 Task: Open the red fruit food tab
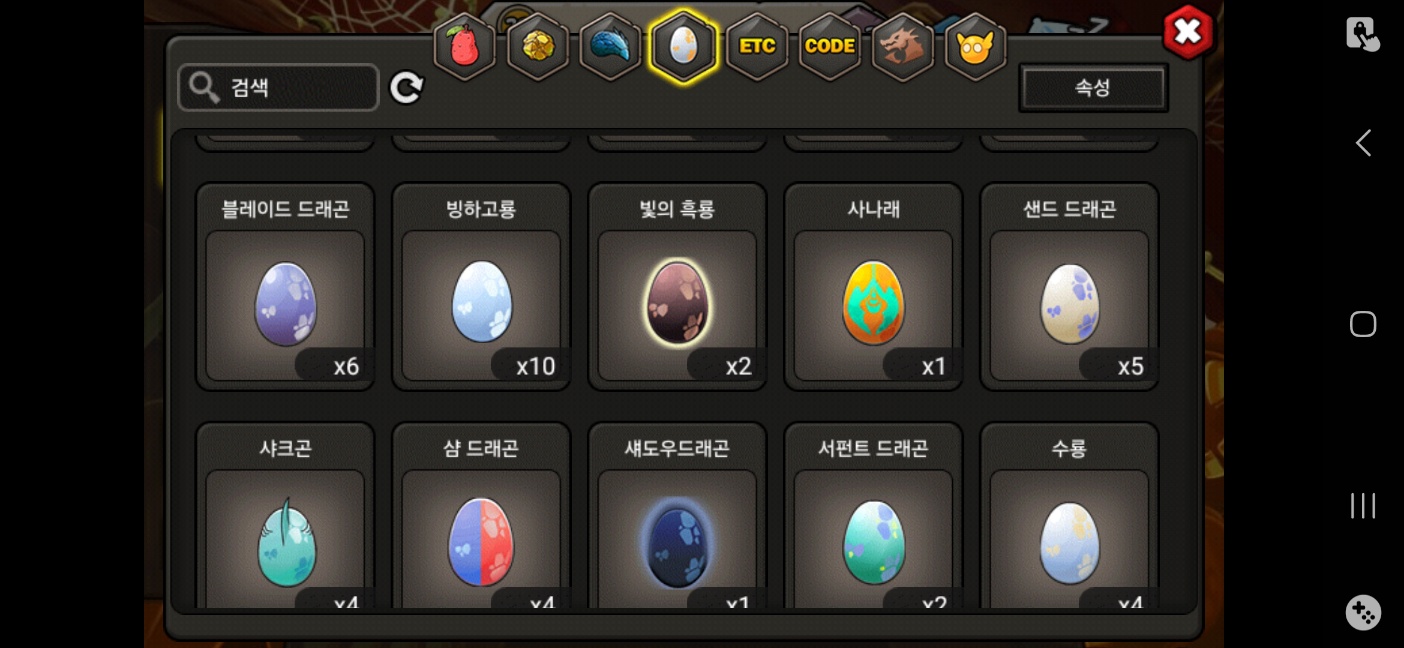465,46
